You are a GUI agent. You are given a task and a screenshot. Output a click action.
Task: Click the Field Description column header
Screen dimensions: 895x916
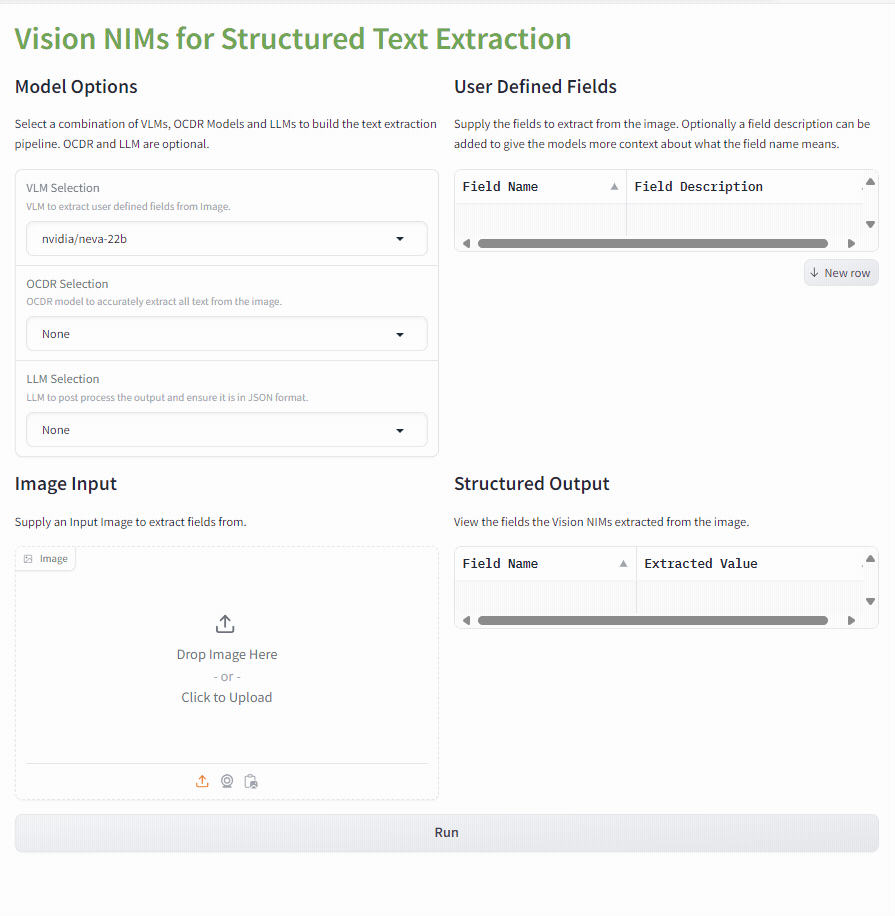click(x=698, y=187)
